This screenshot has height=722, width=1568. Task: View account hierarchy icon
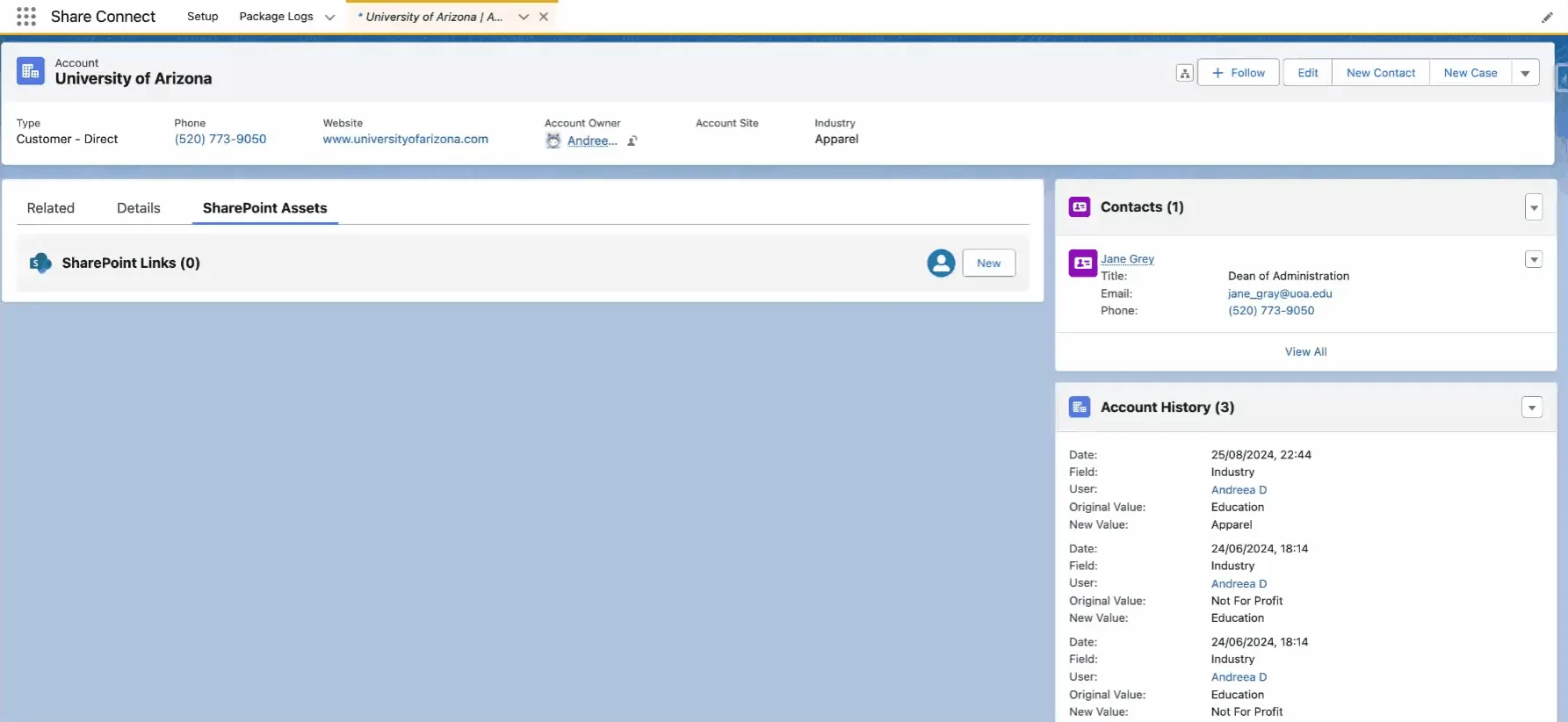click(1184, 73)
